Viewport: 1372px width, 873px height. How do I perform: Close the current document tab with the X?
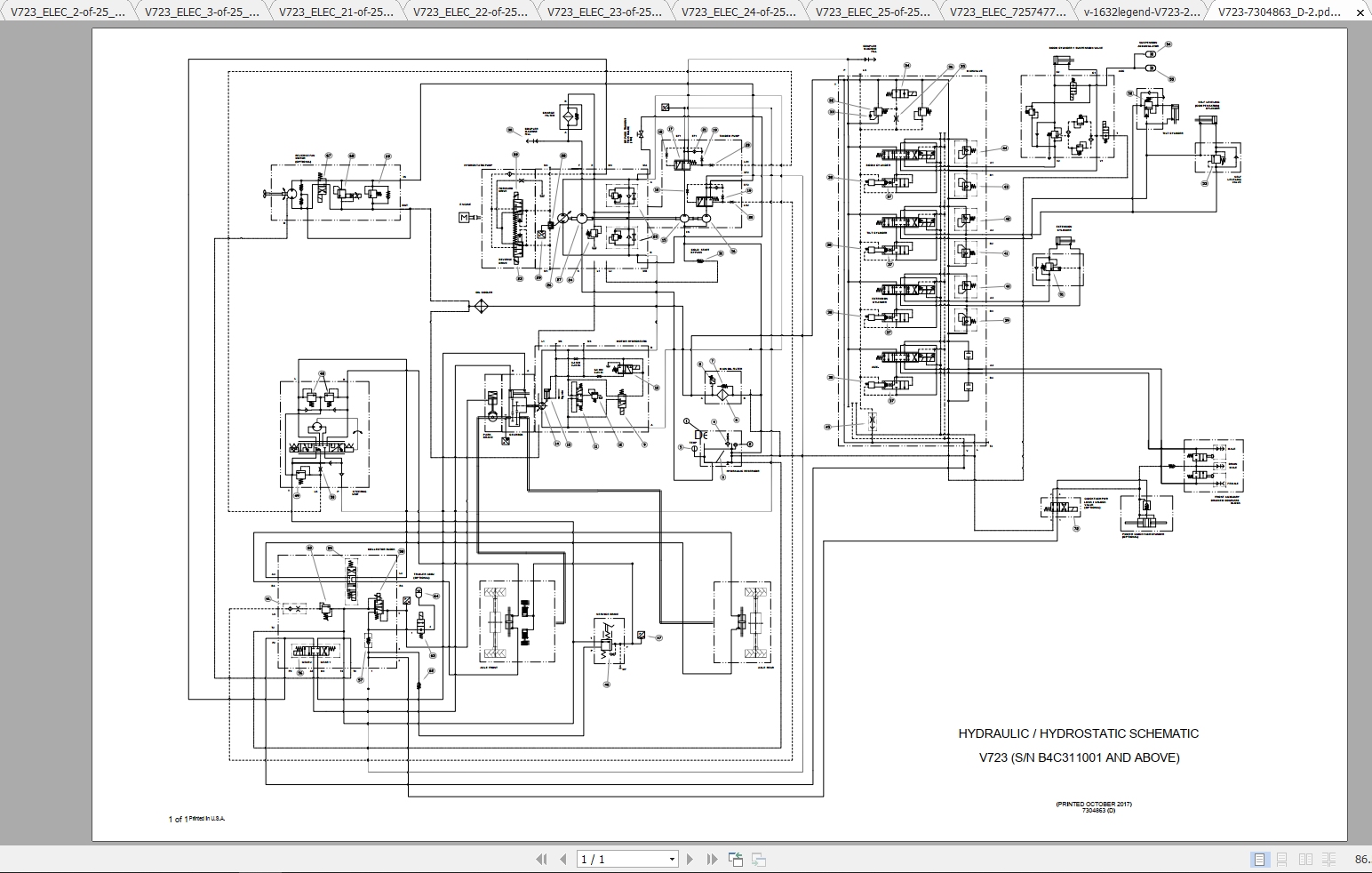click(x=1360, y=12)
